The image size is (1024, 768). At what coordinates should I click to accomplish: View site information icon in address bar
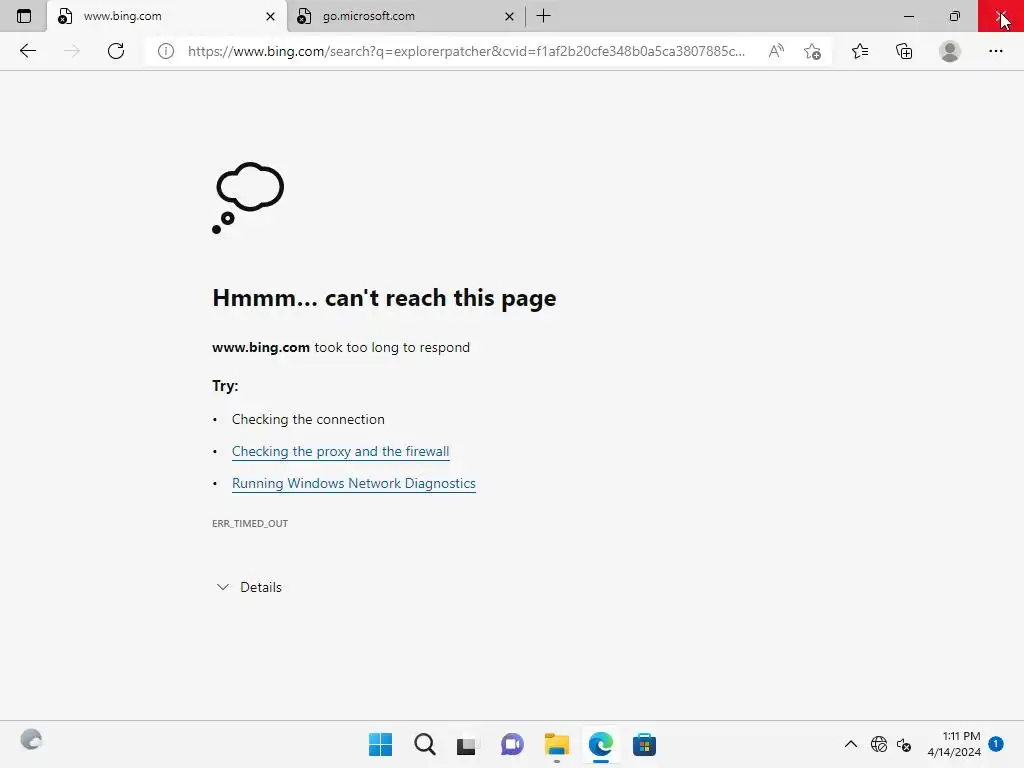point(166,51)
